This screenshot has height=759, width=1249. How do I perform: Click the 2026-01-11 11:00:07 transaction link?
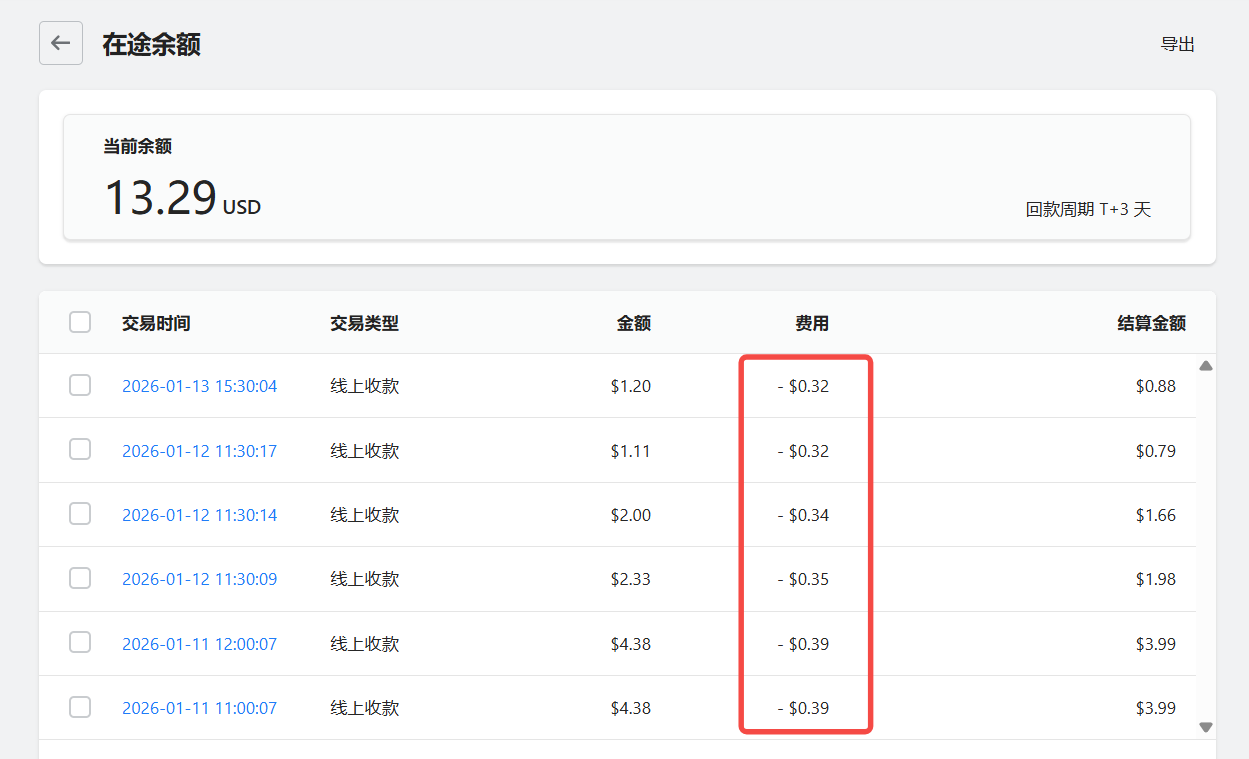tap(199, 708)
